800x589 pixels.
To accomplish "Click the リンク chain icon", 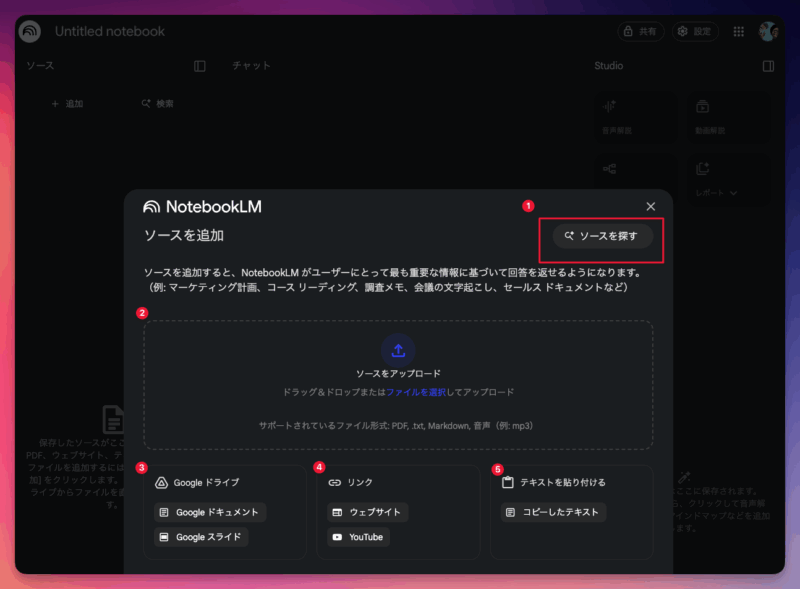I will 335,482.
